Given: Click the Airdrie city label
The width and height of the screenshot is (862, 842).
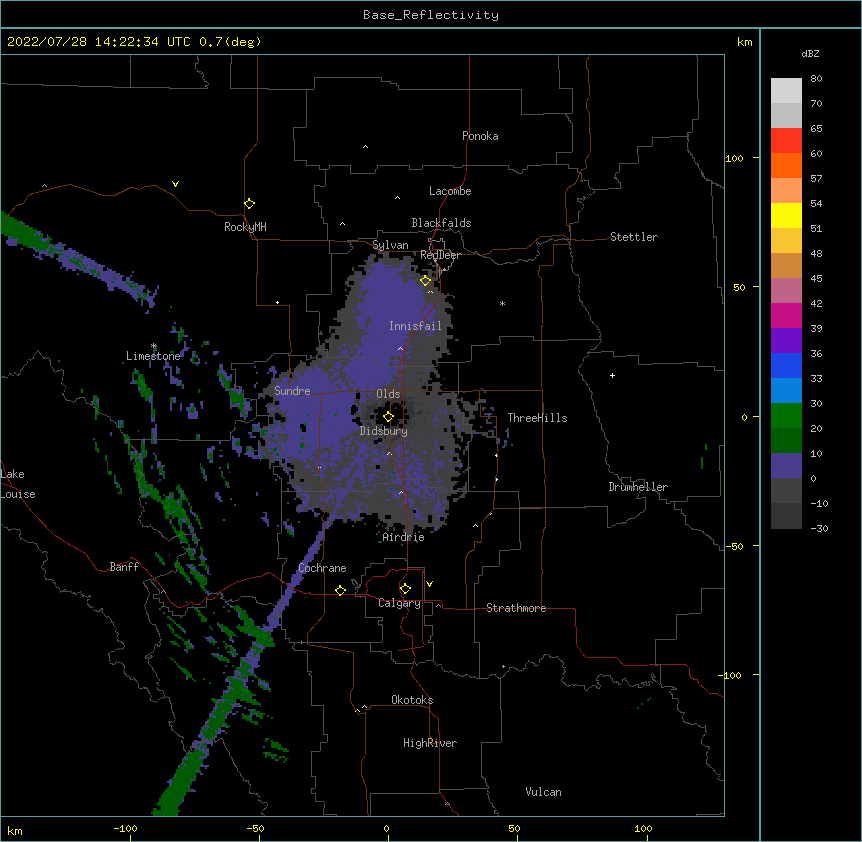Looking at the screenshot, I should [404, 537].
